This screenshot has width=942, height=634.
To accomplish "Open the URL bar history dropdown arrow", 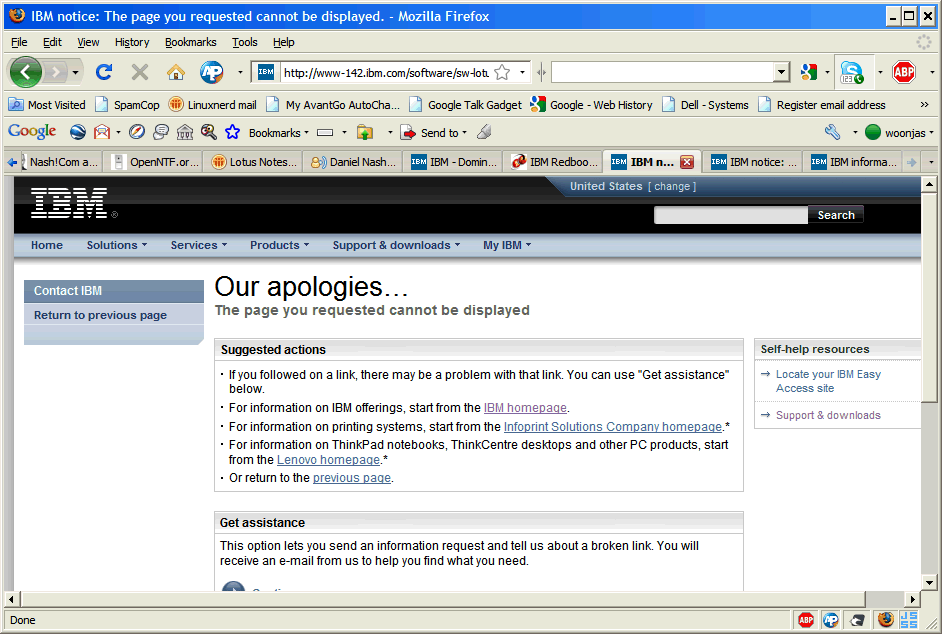I will [x=522, y=73].
